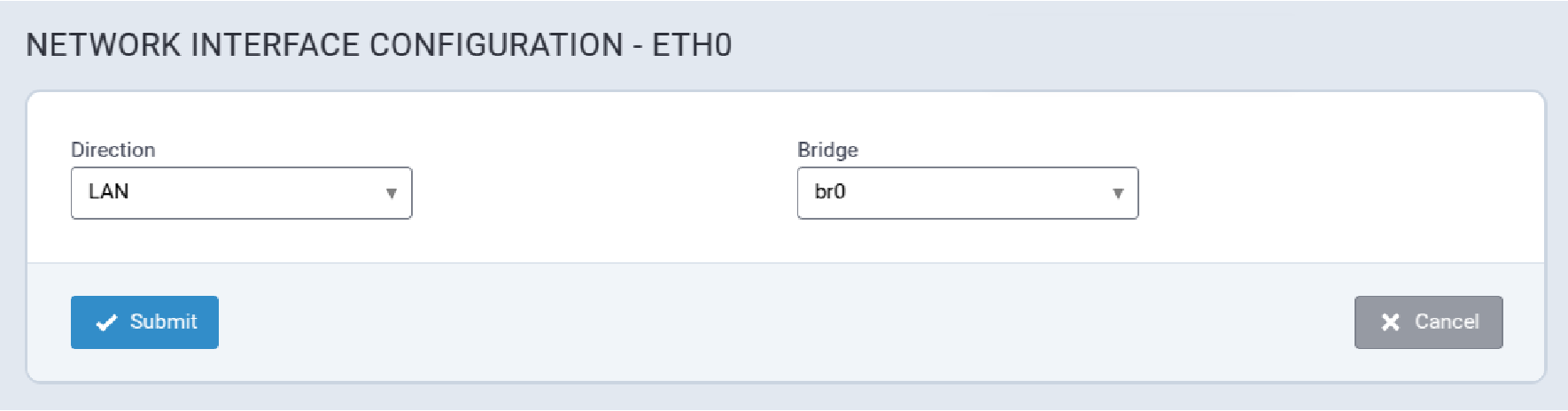
Task: Click the Direction field label
Action: pyautogui.click(x=113, y=150)
